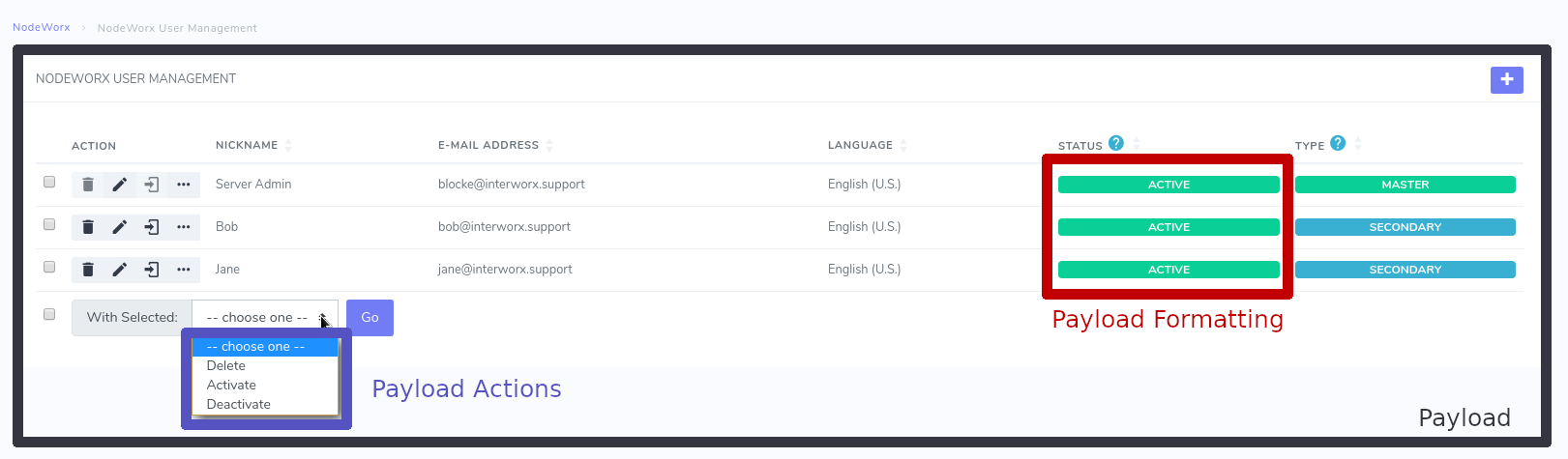Choose Deactivate from the dropdown list
Image resolution: width=1568 pixels, height=459 pixels.
239,405
